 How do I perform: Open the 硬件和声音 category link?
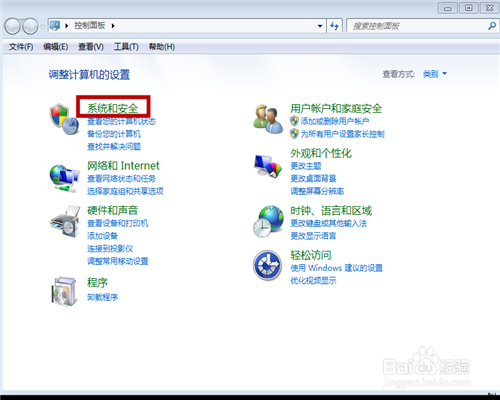(113, 210)
